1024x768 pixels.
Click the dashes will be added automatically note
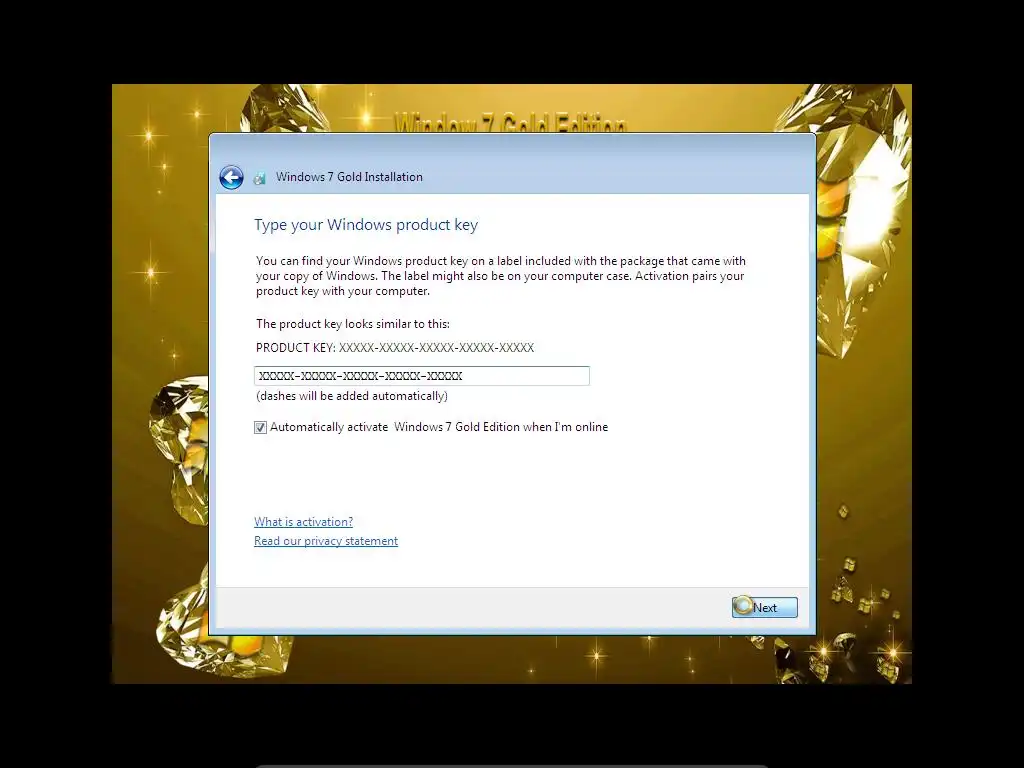click(x=352, y=396)
